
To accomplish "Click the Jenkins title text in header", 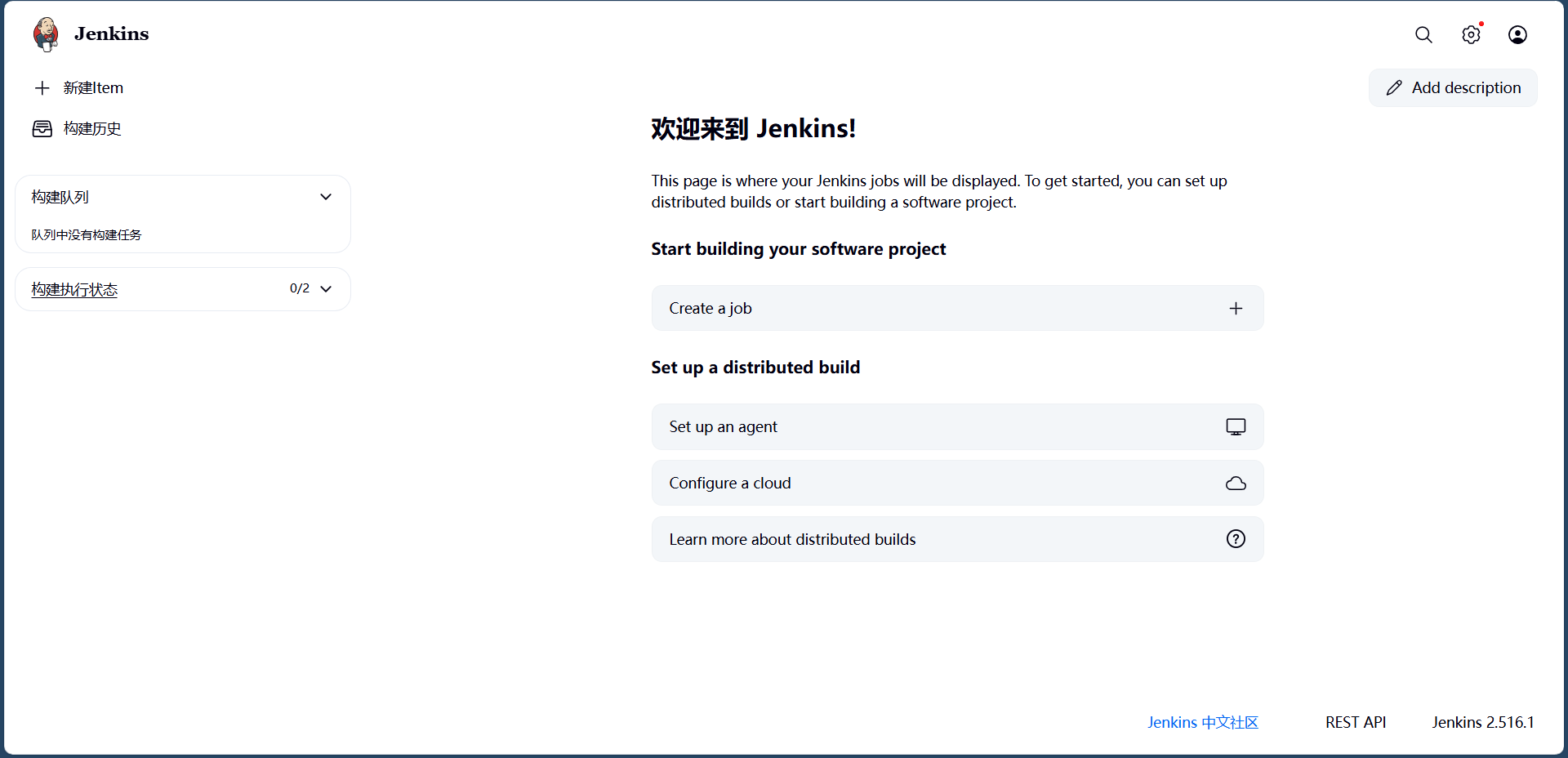I will tap(112, 33).
